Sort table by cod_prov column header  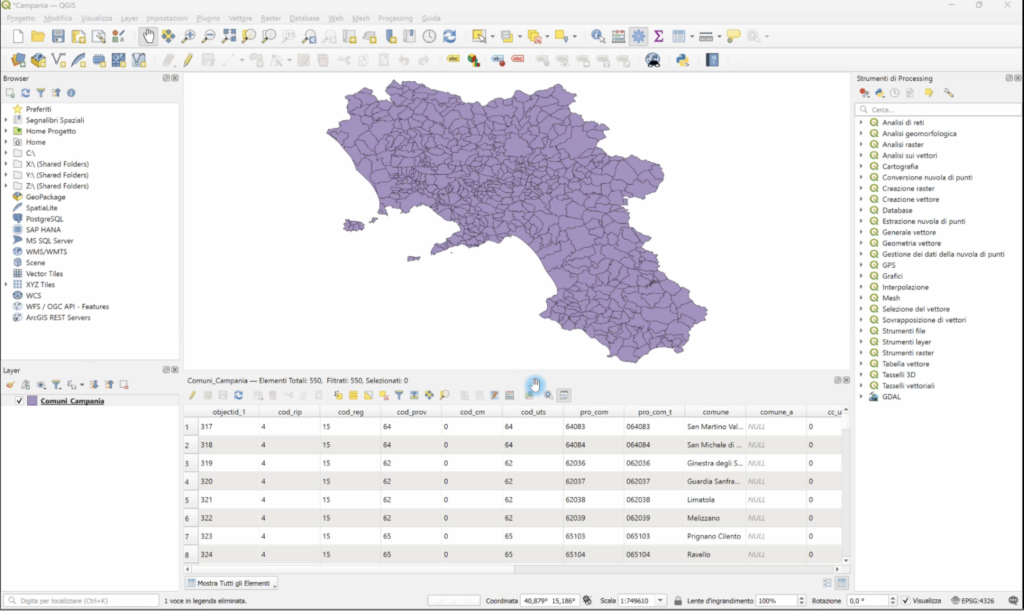411,412
